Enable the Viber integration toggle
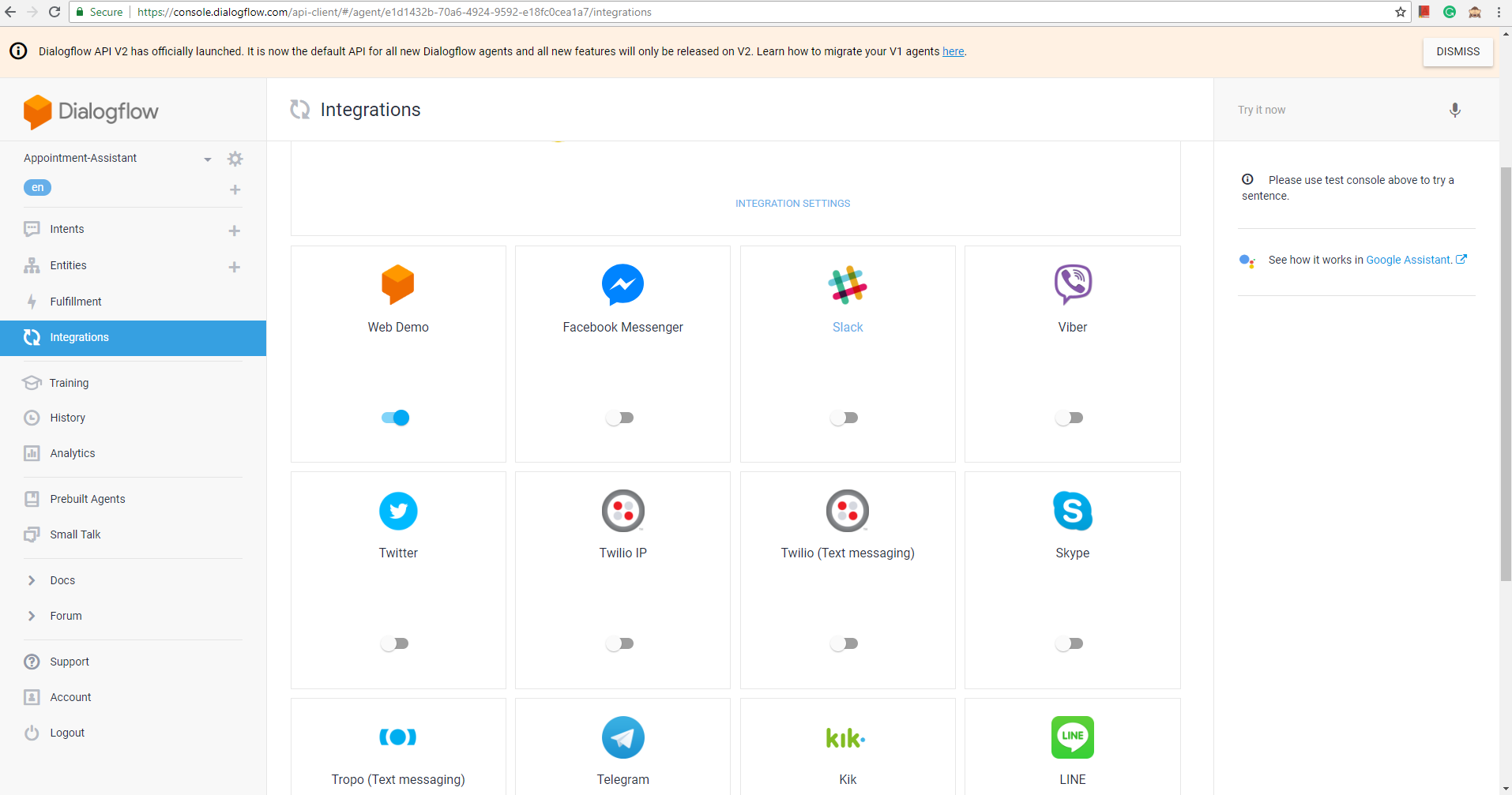 pos(1069,418)
